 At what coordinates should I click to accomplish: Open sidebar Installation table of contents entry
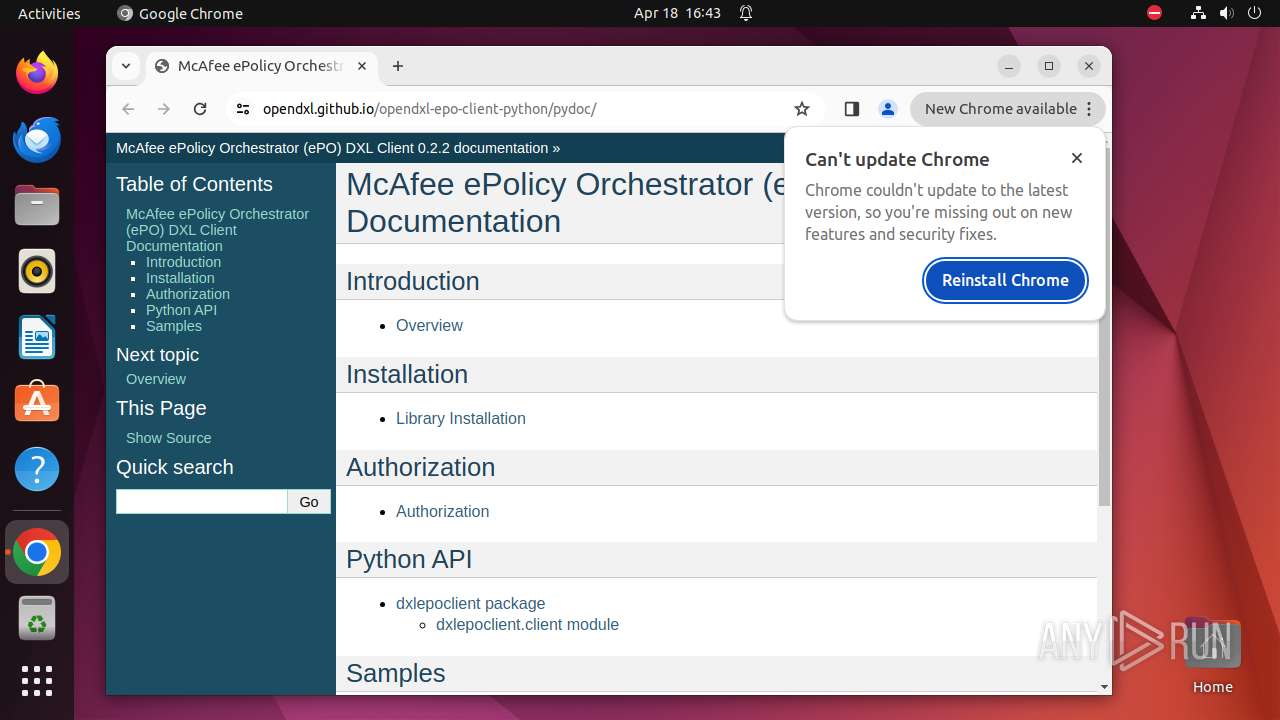click(x=180, y=278)
